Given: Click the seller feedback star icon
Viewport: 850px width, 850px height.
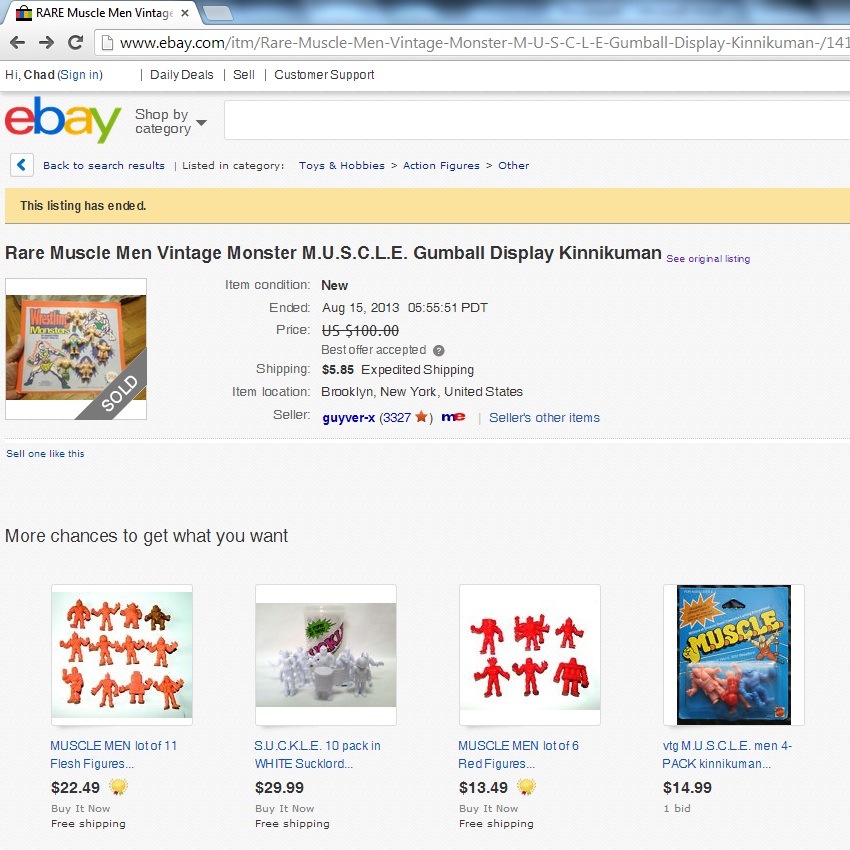Looking at the screenshot, I should (x=422, y=416).
